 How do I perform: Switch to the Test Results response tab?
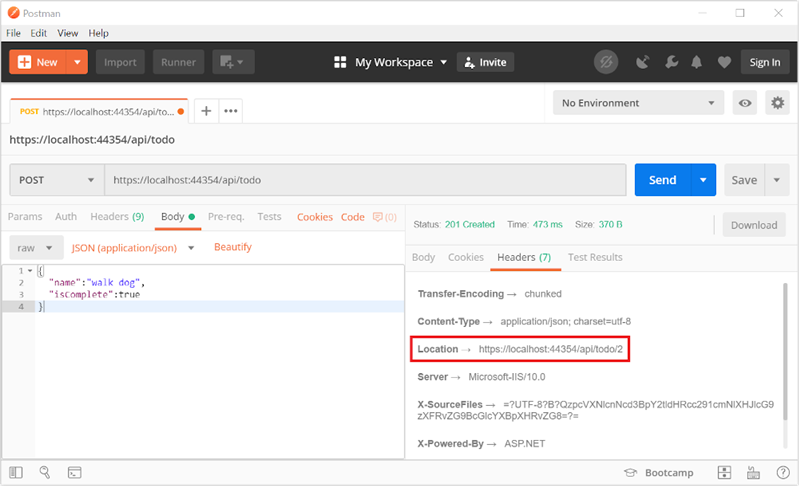pyautogui.click(x=594, y=257)
